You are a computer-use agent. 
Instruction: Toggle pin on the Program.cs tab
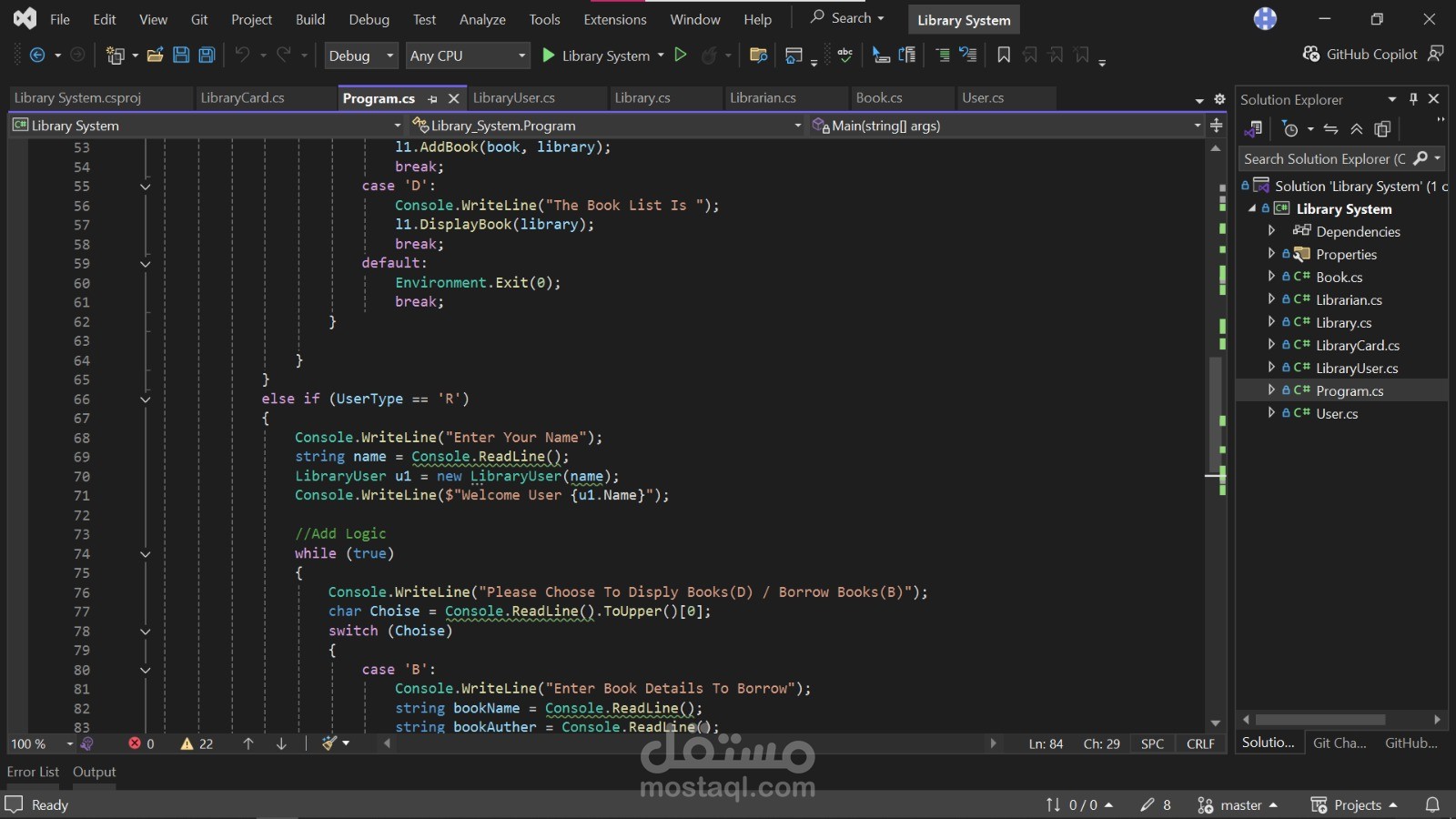pos(432,98)
